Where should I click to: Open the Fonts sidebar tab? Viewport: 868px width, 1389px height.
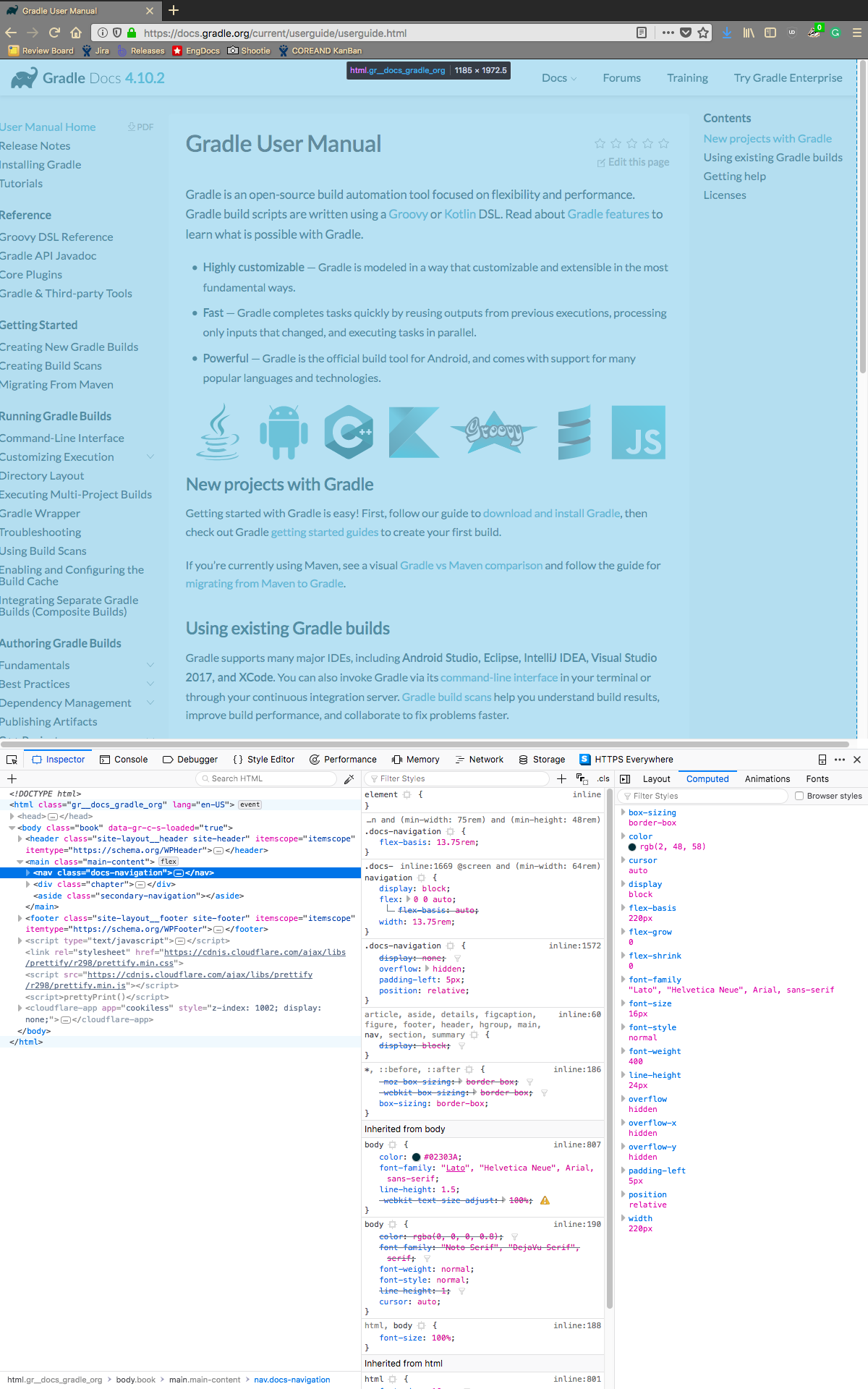817,779
